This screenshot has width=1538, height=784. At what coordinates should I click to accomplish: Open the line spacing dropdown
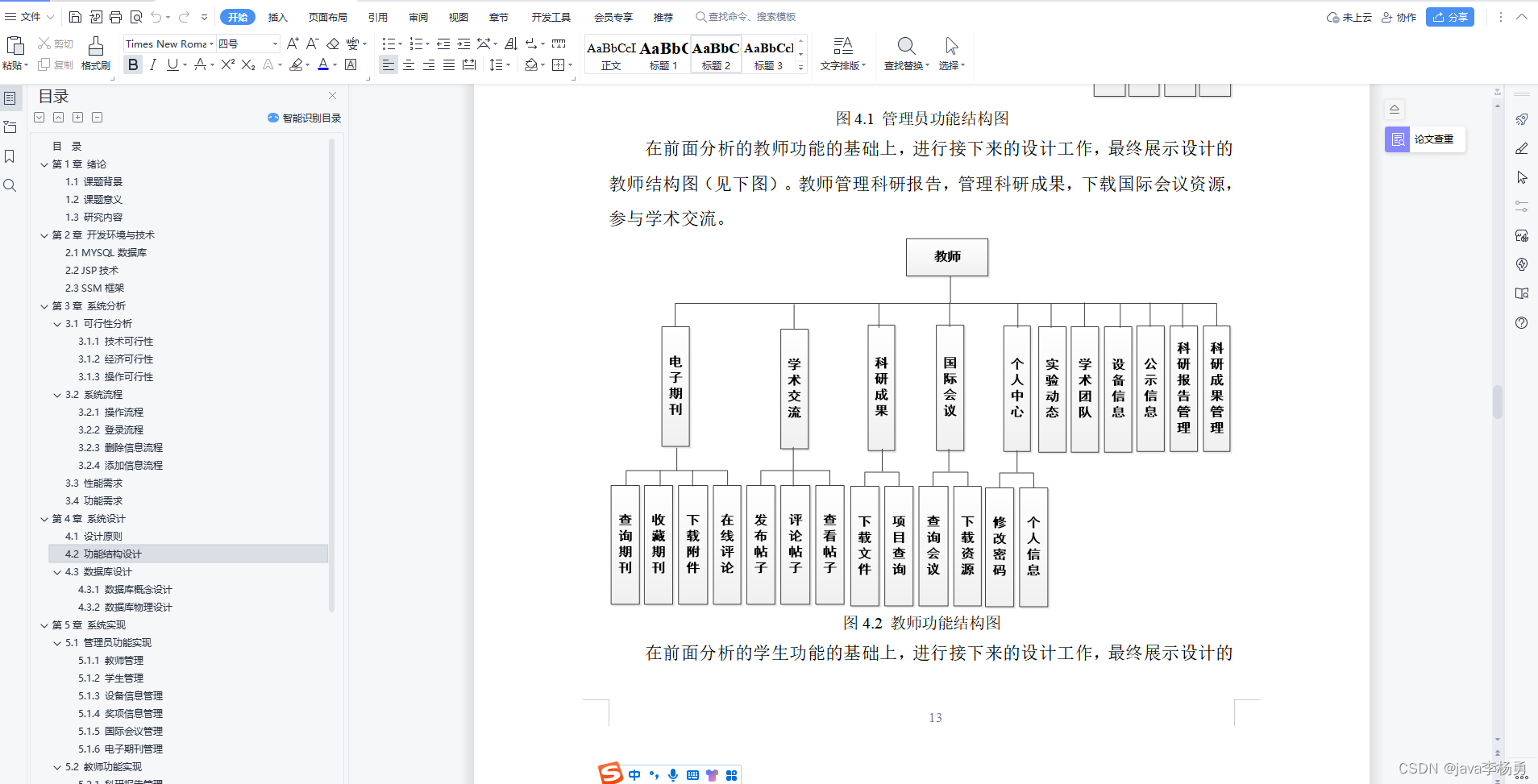click(508, 65)
